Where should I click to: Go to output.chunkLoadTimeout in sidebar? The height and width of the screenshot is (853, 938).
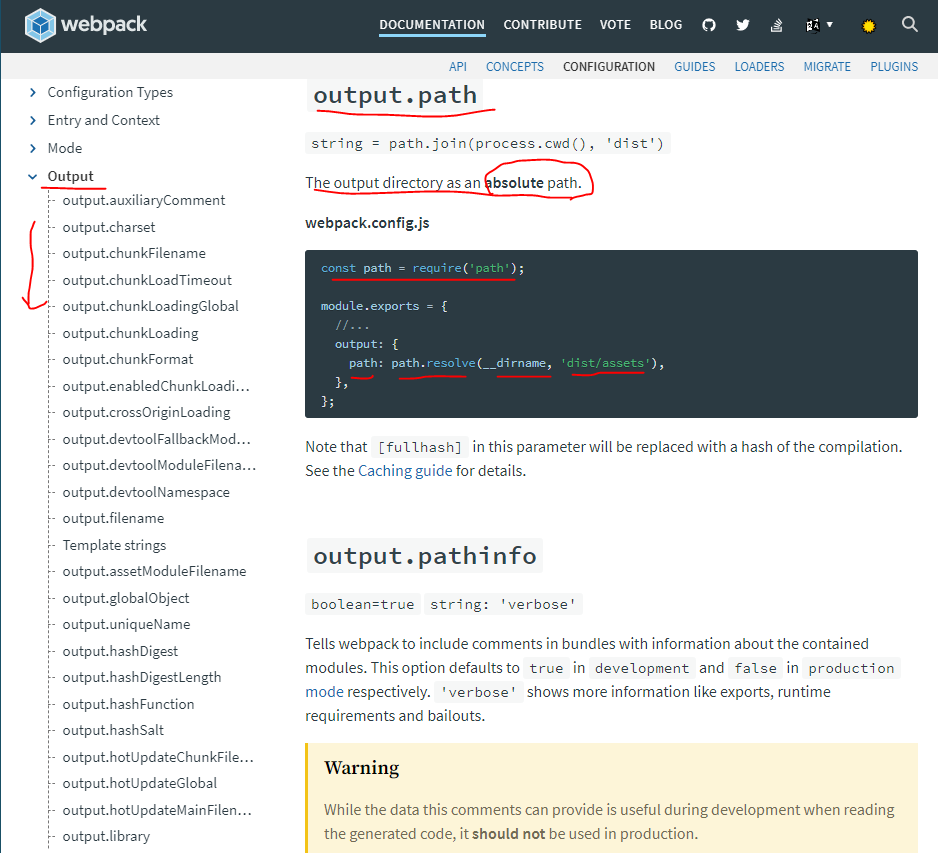click(x=147, y=280)
